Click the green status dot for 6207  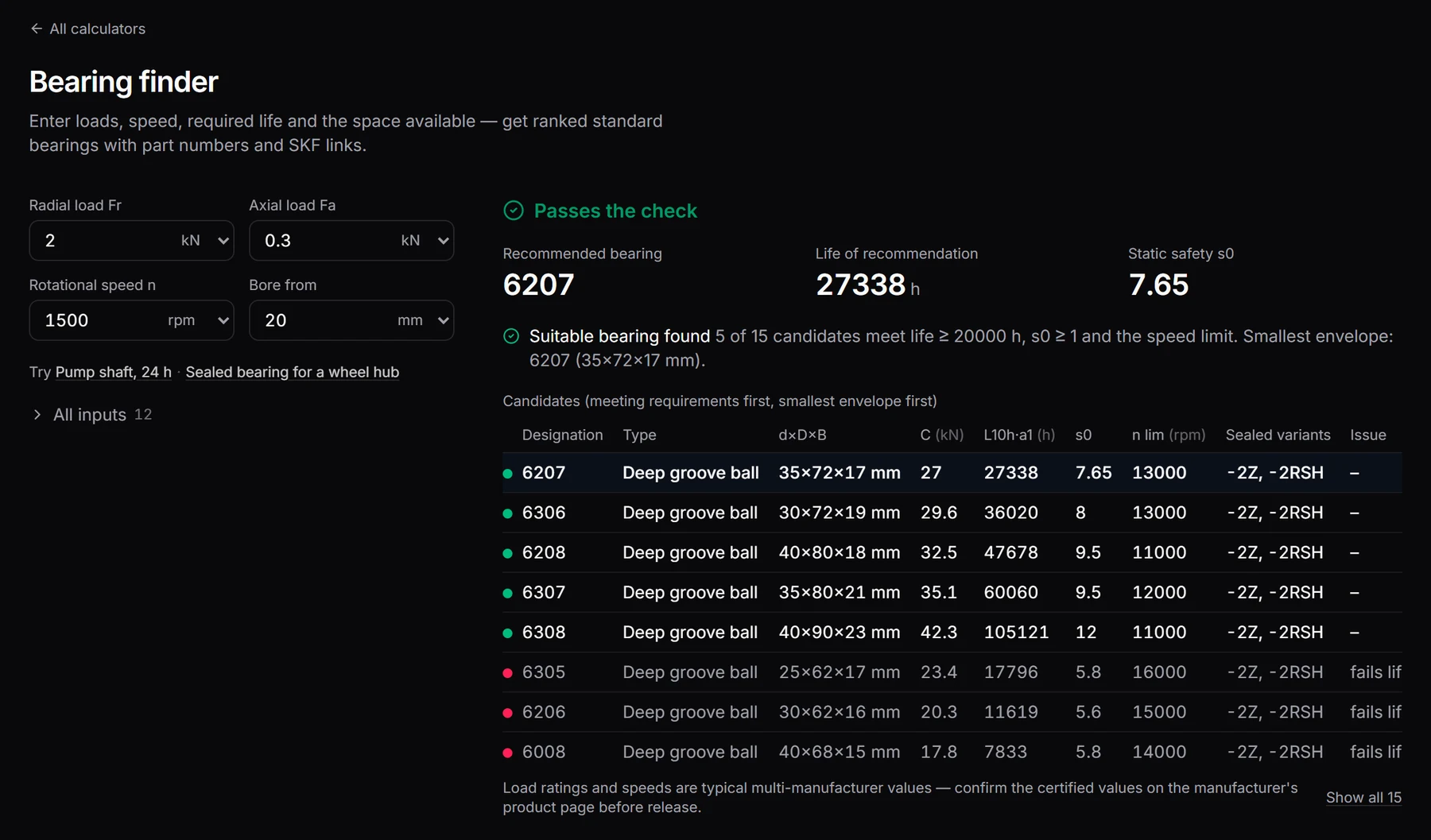point(508,474)
